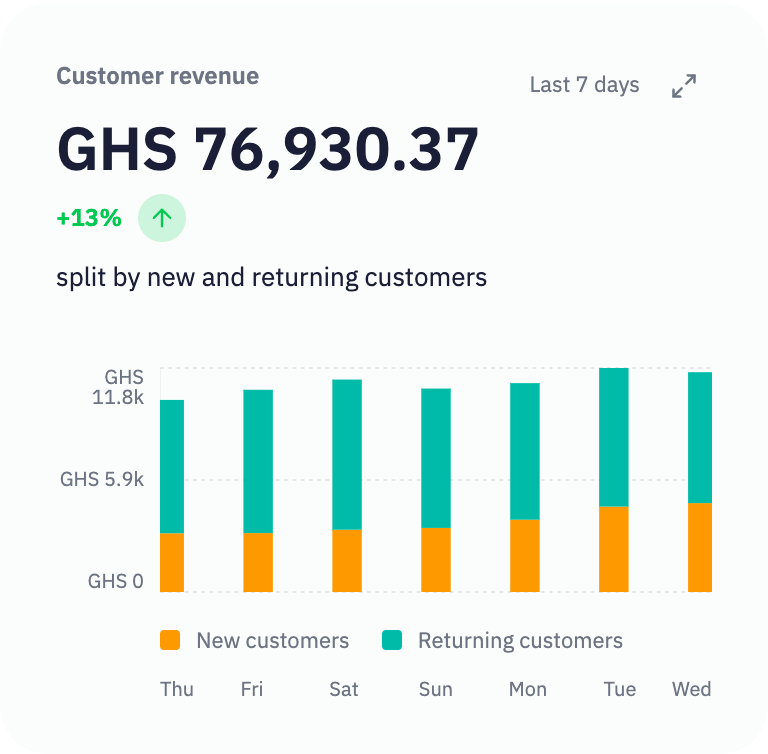
Task: Click the Customer revenue title
Action: pos(158,76)
